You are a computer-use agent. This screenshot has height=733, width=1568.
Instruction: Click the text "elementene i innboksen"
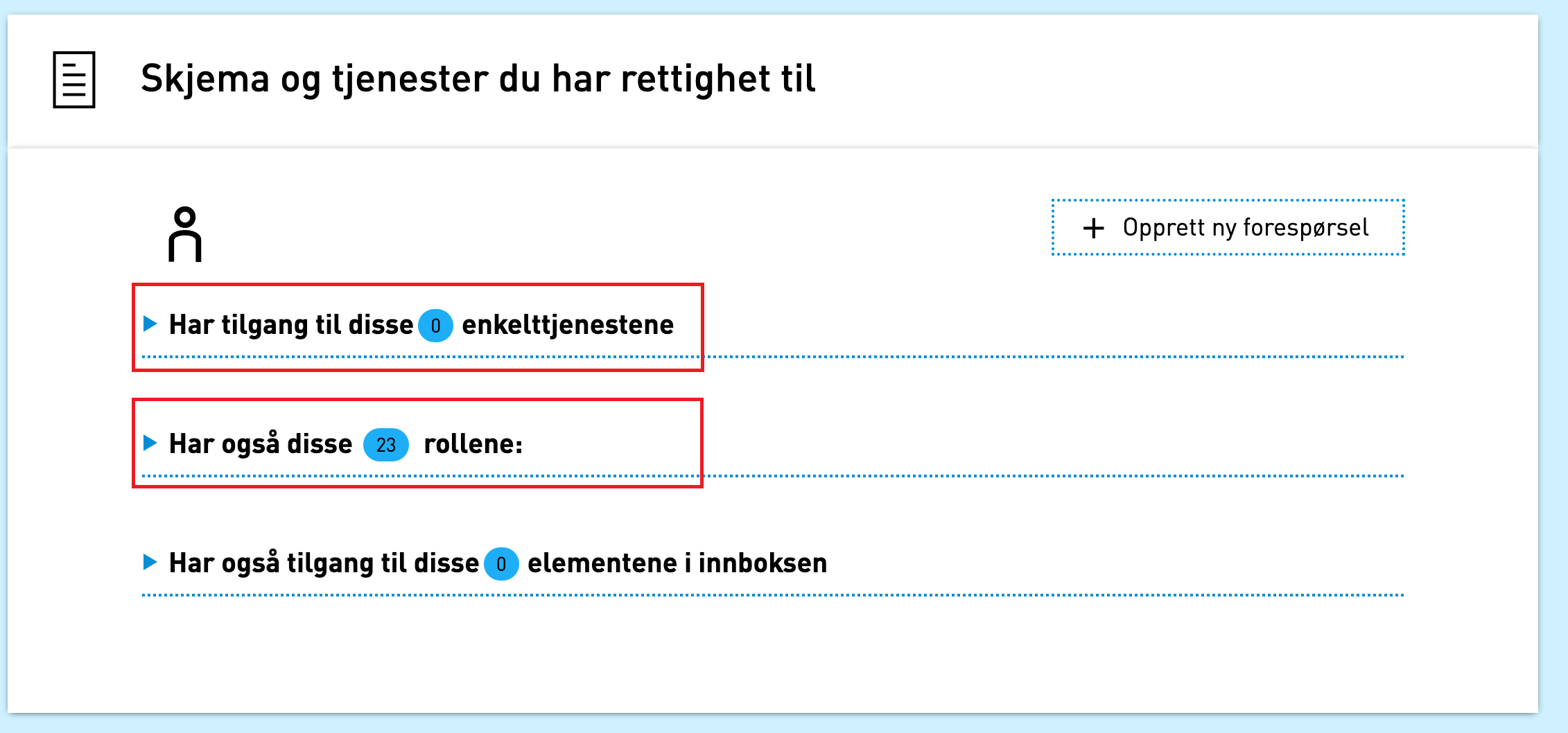click(x=677, y=563)
